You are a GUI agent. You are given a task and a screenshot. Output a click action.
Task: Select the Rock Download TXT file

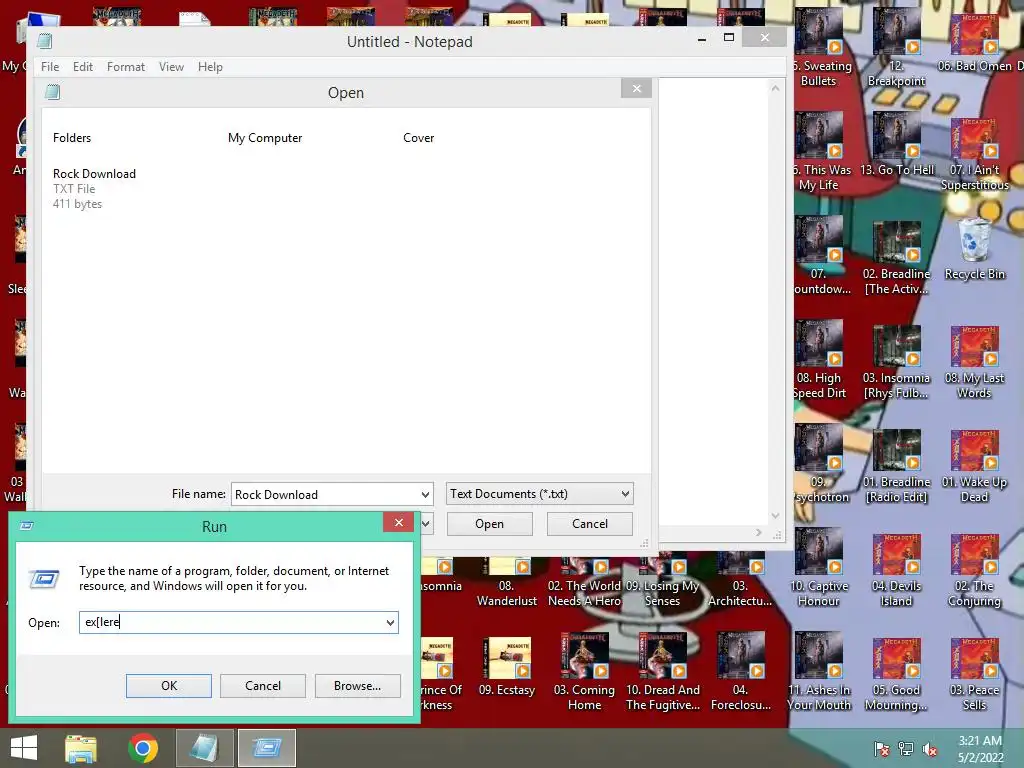[x=95, y=189]
